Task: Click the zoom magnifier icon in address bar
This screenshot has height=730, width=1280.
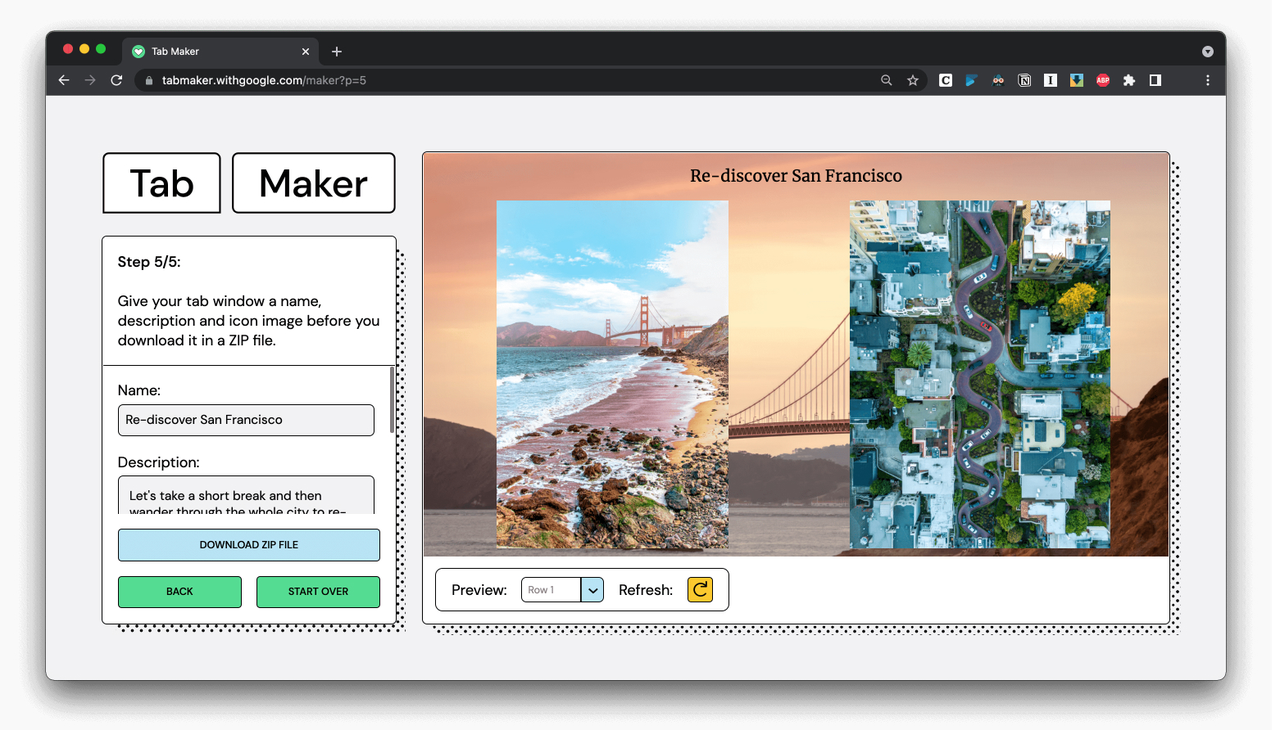Action: tap(886, 80)
